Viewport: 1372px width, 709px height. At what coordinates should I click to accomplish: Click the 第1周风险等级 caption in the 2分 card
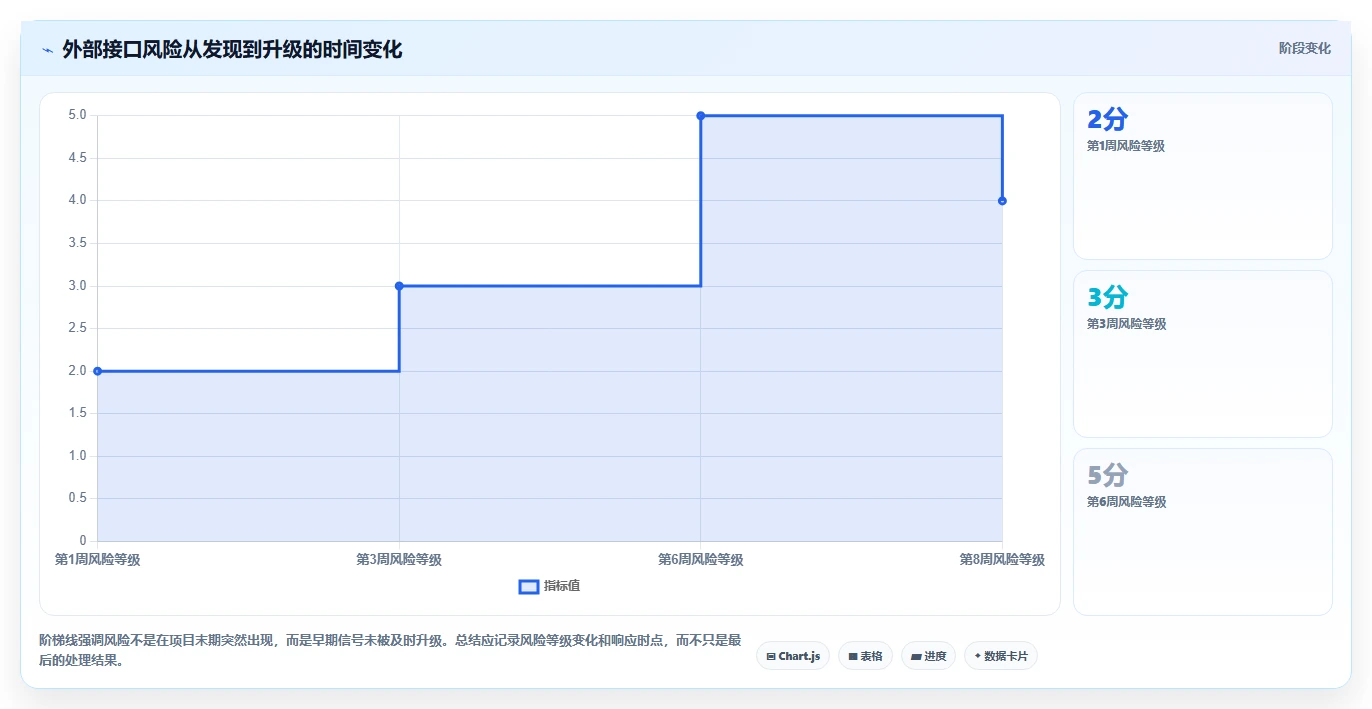coord(1126,146)
